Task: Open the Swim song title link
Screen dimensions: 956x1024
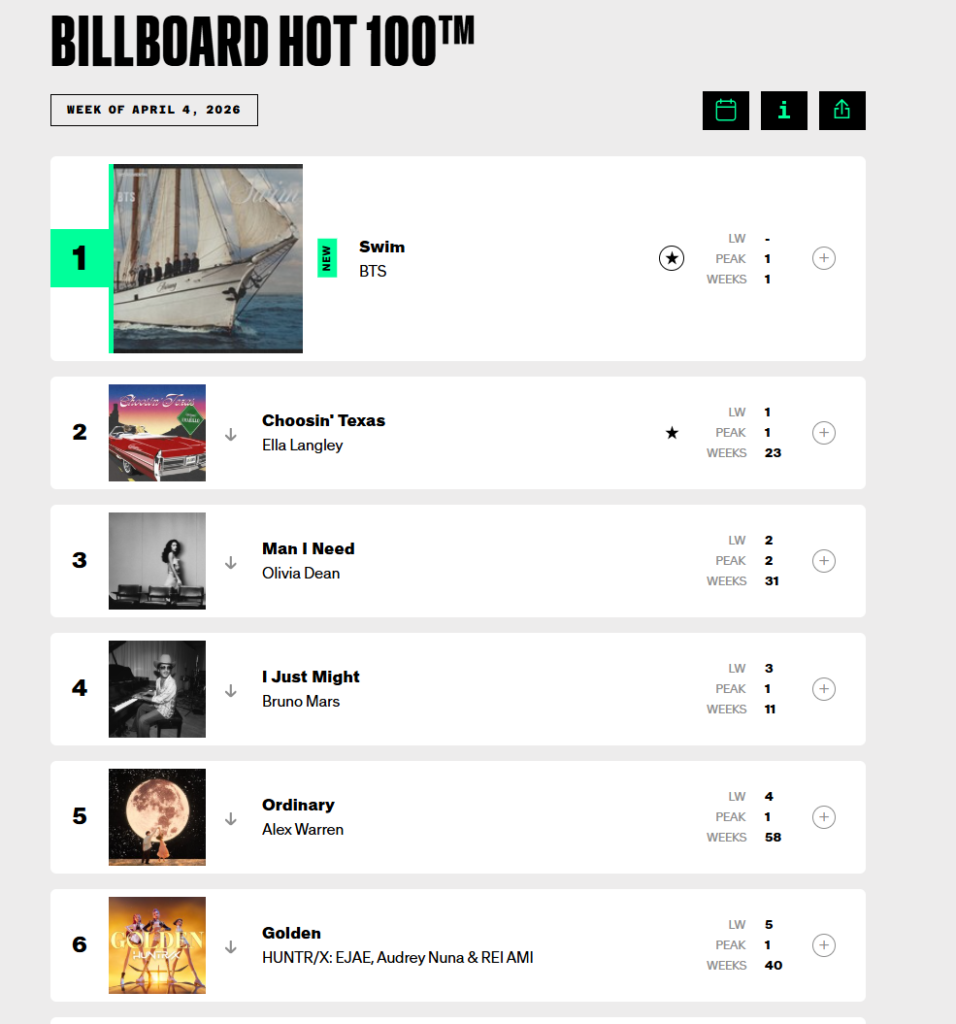Action: point(382,247)
